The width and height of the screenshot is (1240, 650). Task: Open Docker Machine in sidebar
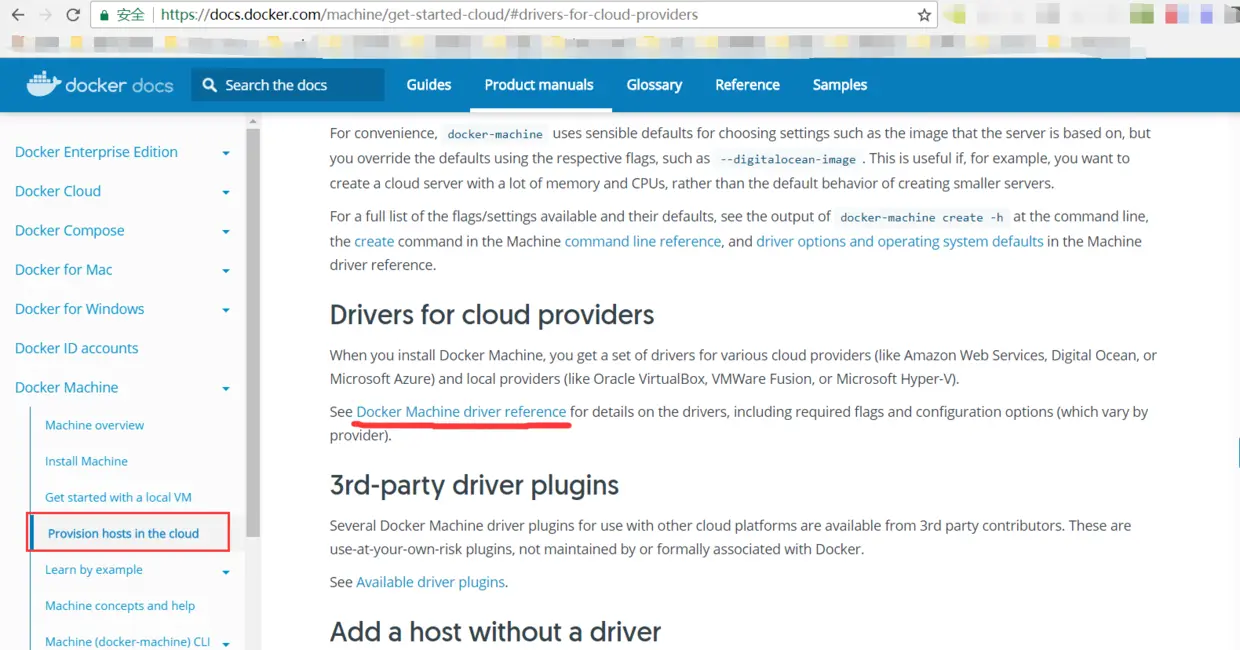point(66,387)
